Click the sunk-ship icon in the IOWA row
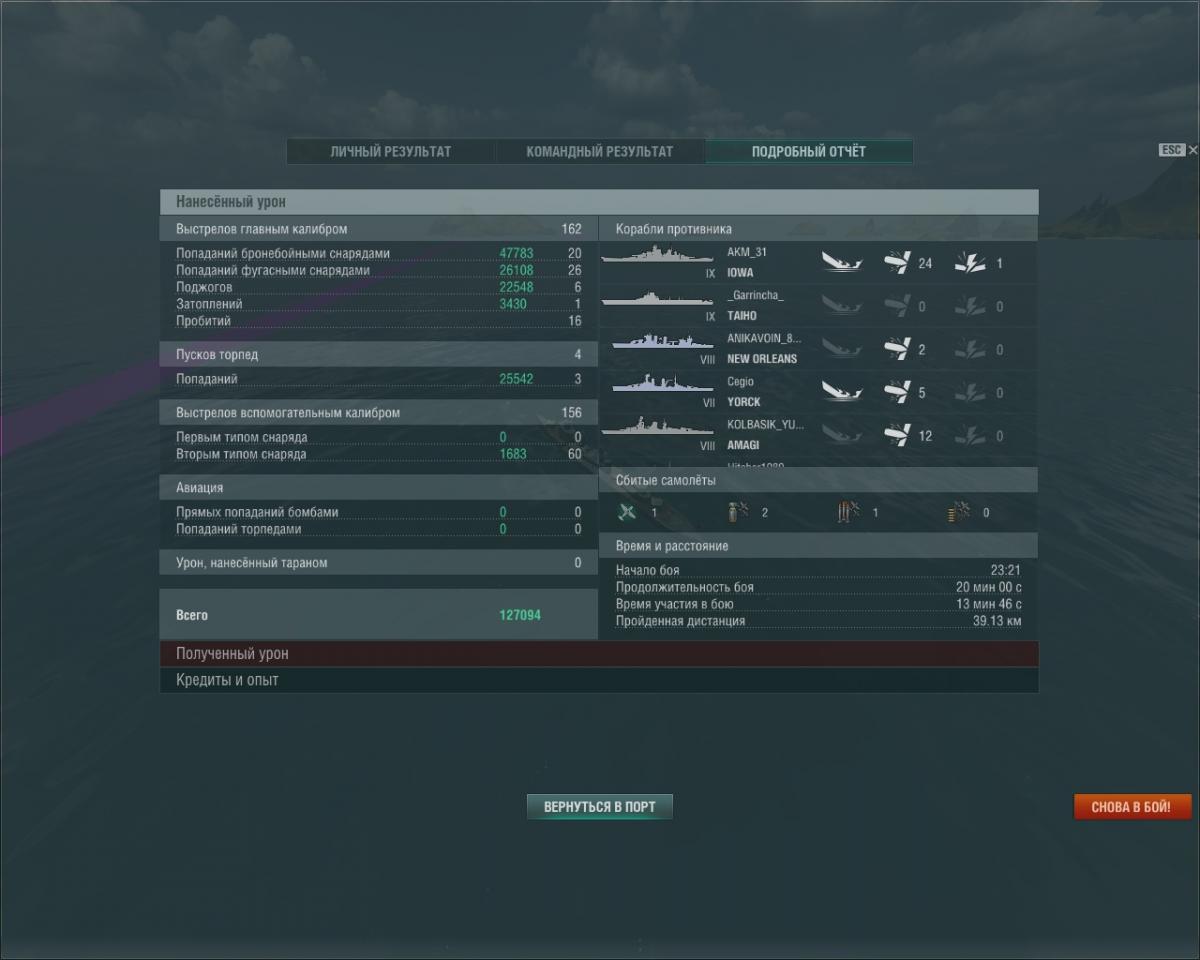 [842, 263]
